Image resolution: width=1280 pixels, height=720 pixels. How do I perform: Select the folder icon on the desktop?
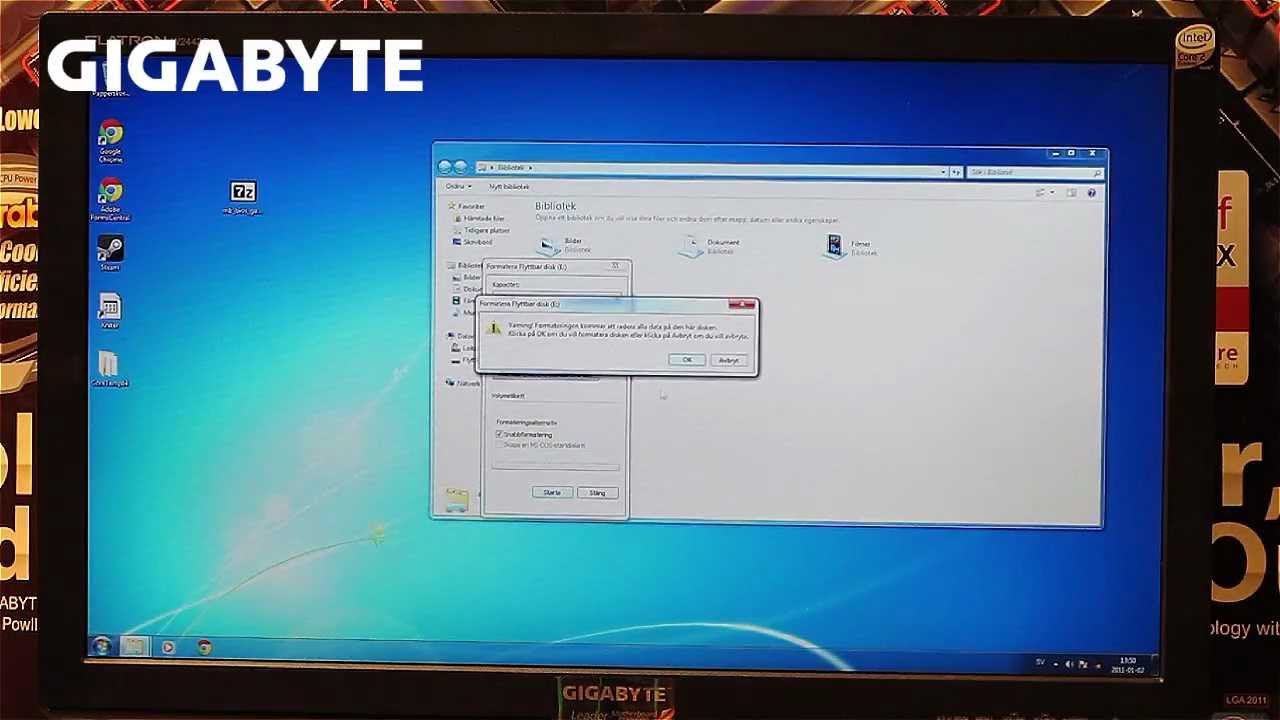tap(110, 369)
